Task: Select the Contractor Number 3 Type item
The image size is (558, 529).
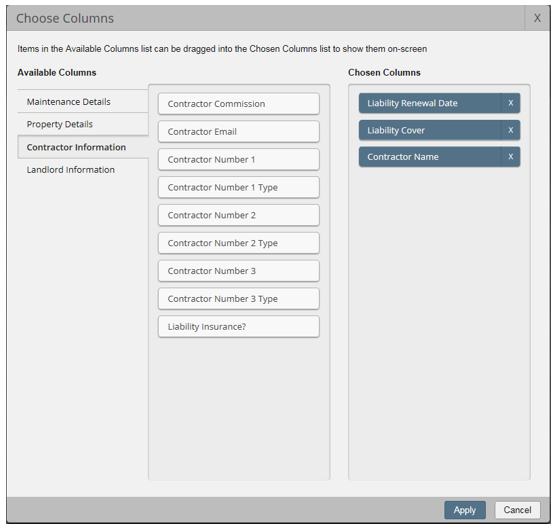Action: [239, 299]
